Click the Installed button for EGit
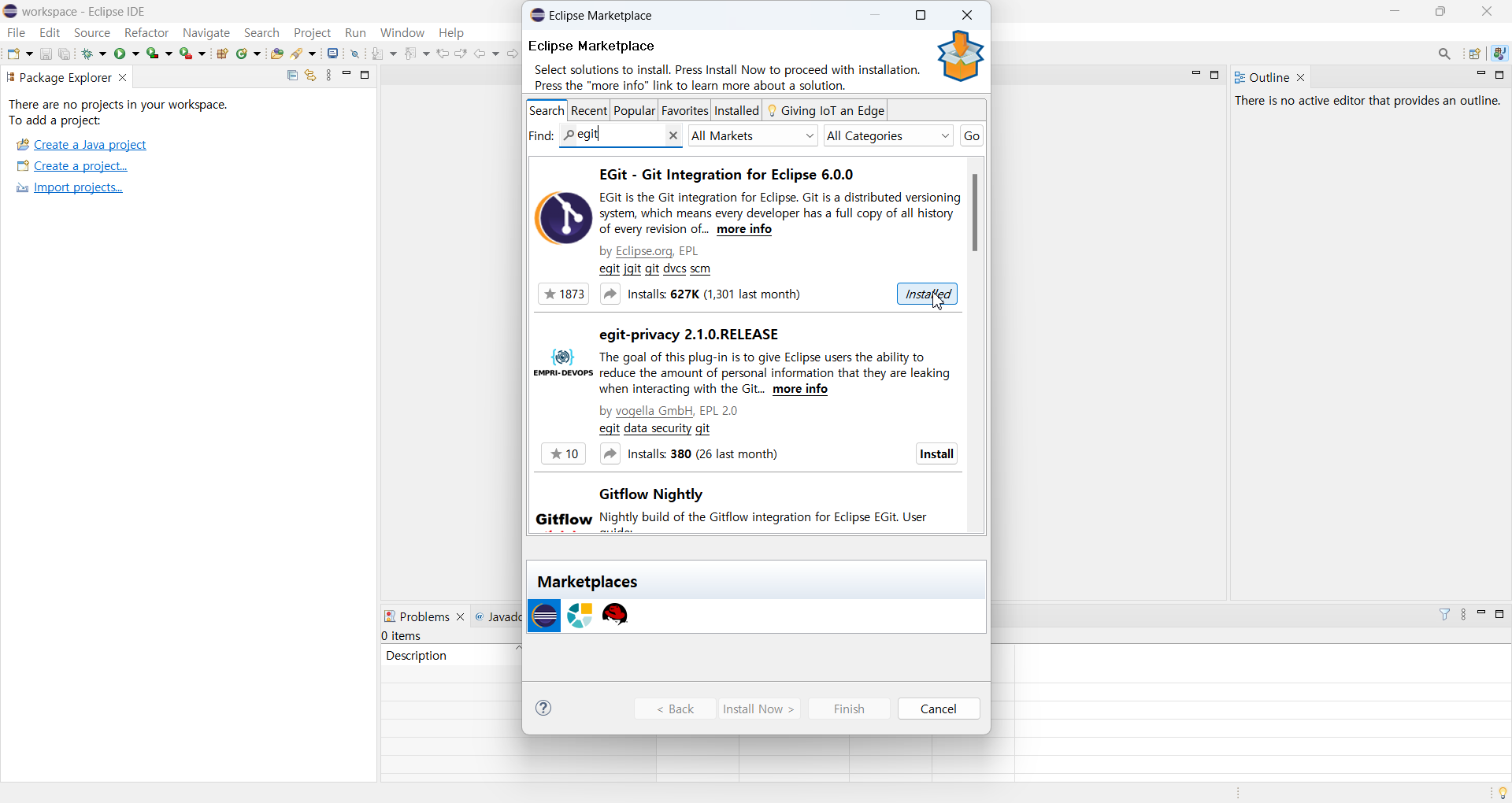The height and width of the screenshot is (803, 1512). click(928, 294)
